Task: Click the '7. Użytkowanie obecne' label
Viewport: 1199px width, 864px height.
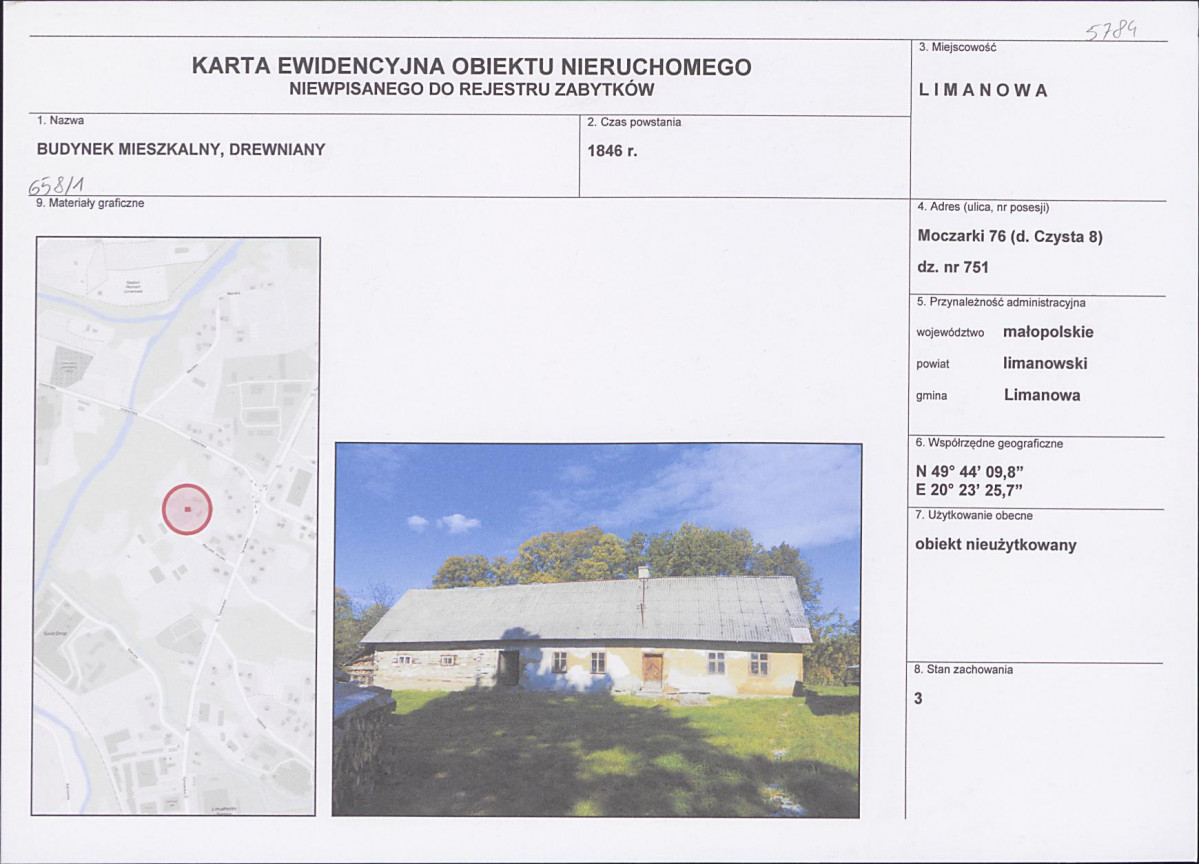Action: [974, 516]
